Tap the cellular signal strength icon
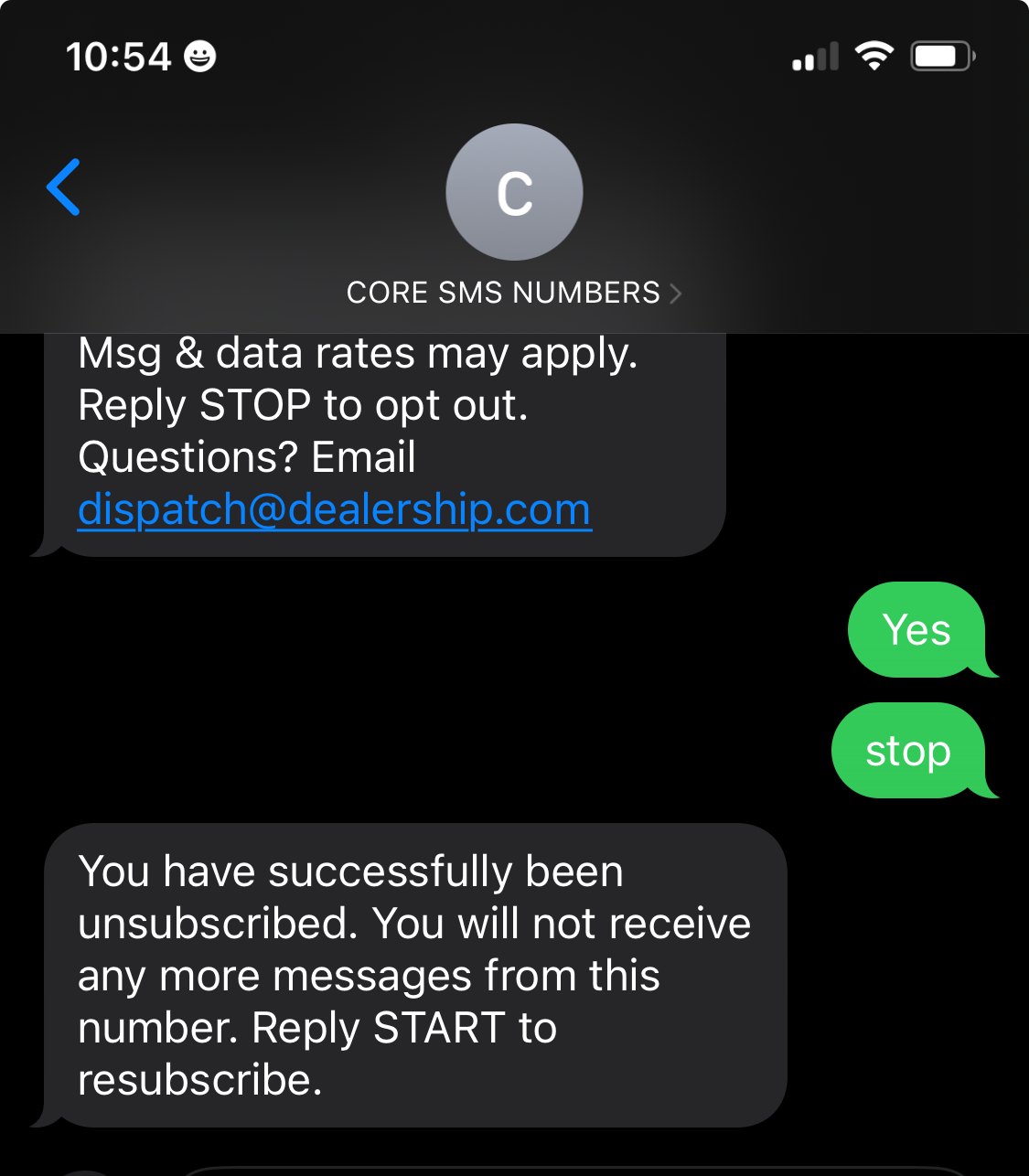The height and width of the screenshot is (1176, 1029). click(815, 57)
